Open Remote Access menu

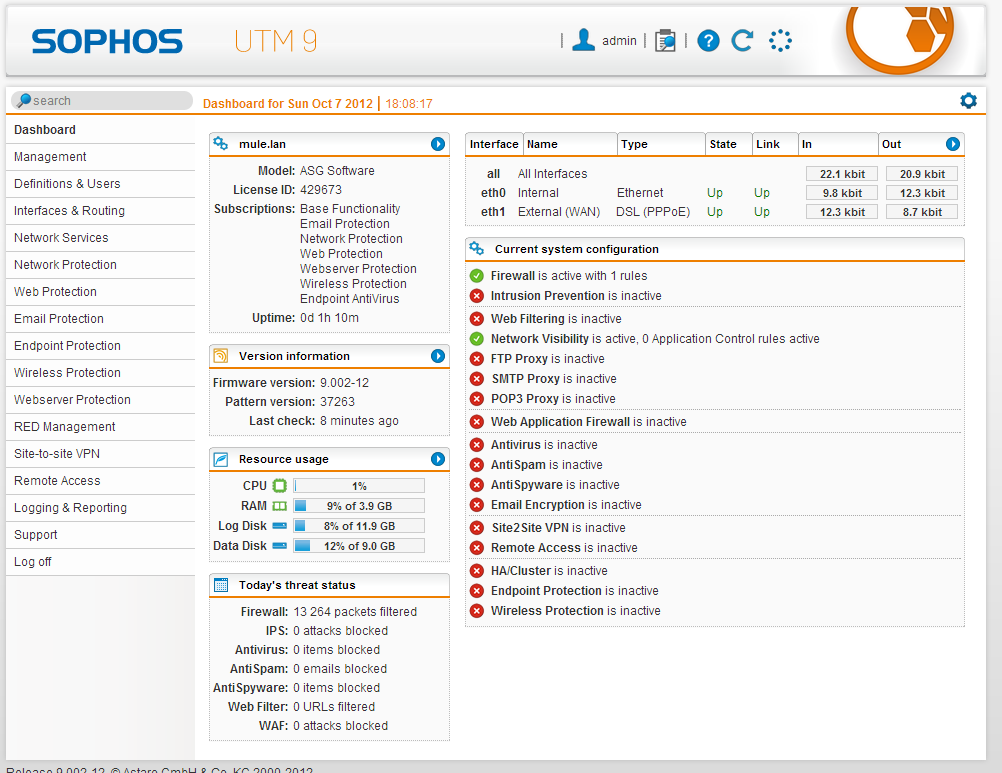pos(100,480)
